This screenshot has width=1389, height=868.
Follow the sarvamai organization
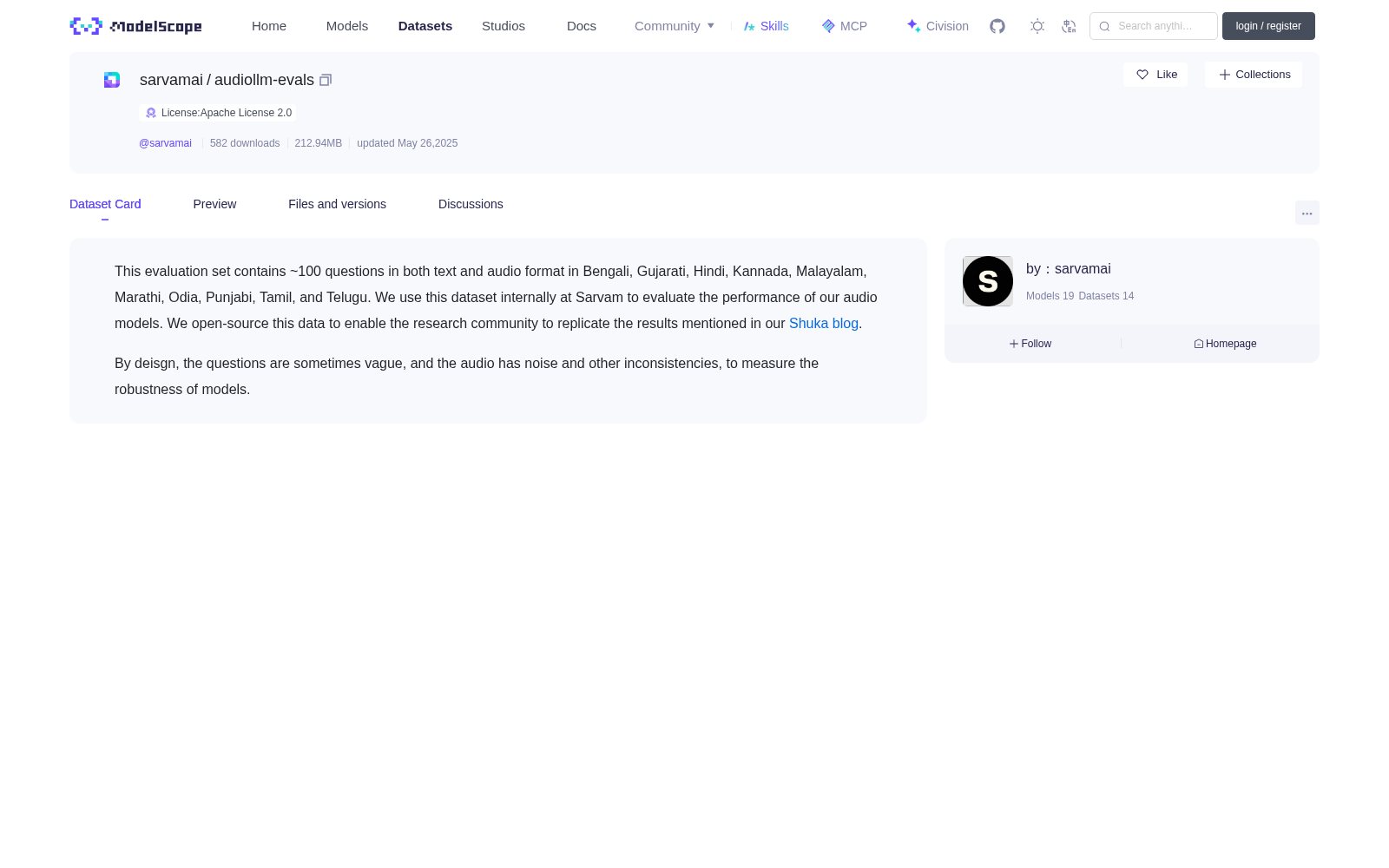[x=1030, y=344]
